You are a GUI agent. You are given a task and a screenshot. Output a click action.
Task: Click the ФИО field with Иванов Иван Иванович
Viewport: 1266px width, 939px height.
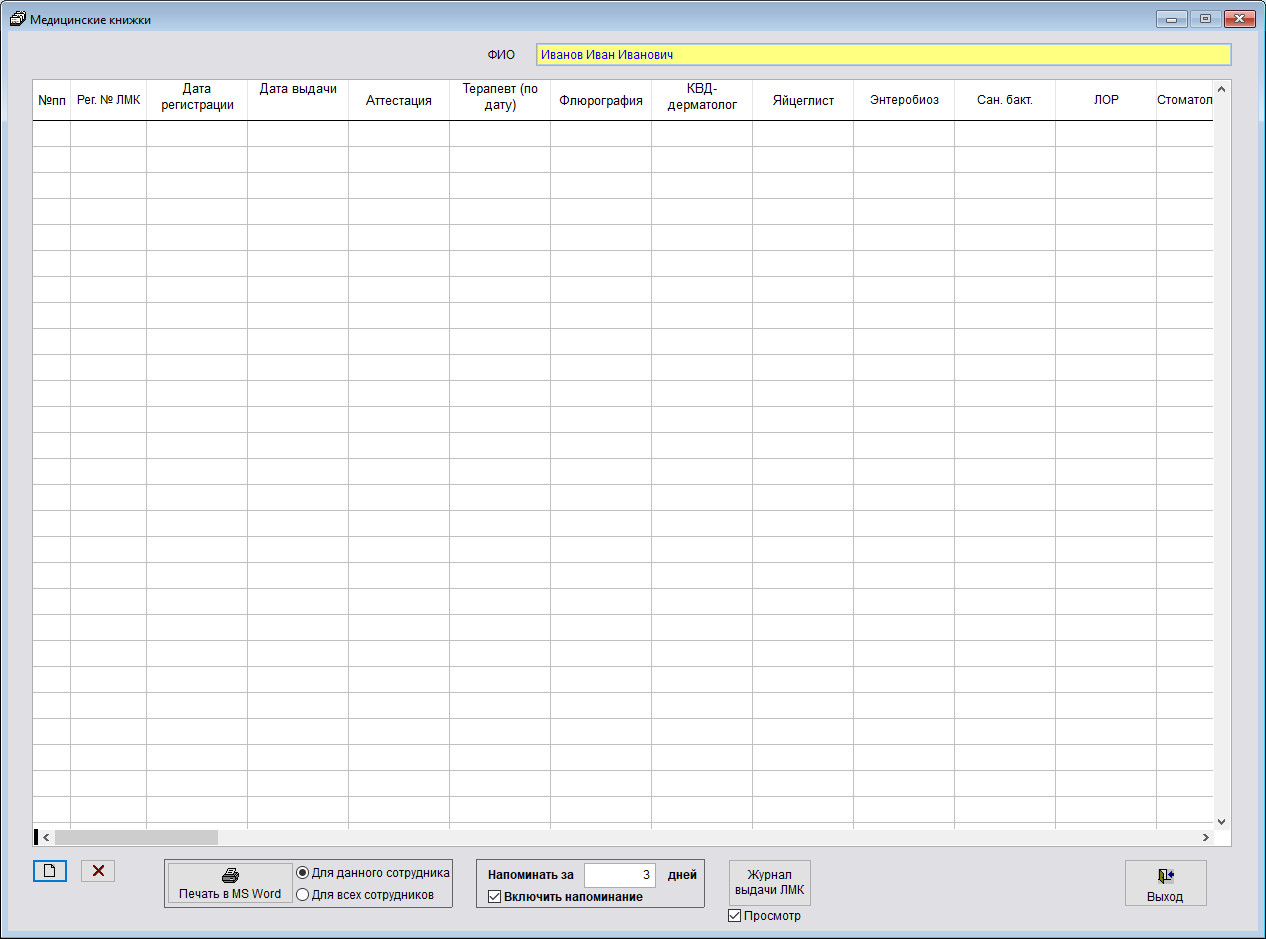pos(883,55)
